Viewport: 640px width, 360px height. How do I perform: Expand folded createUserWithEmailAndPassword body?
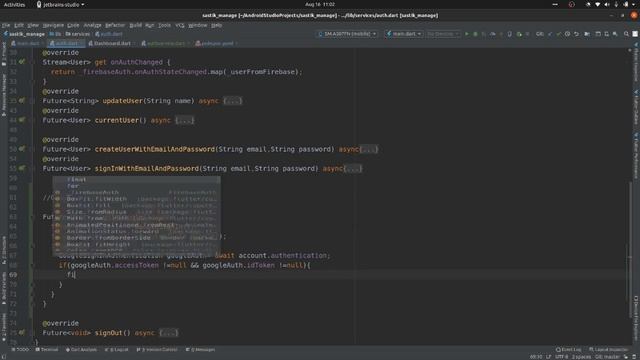369,149
